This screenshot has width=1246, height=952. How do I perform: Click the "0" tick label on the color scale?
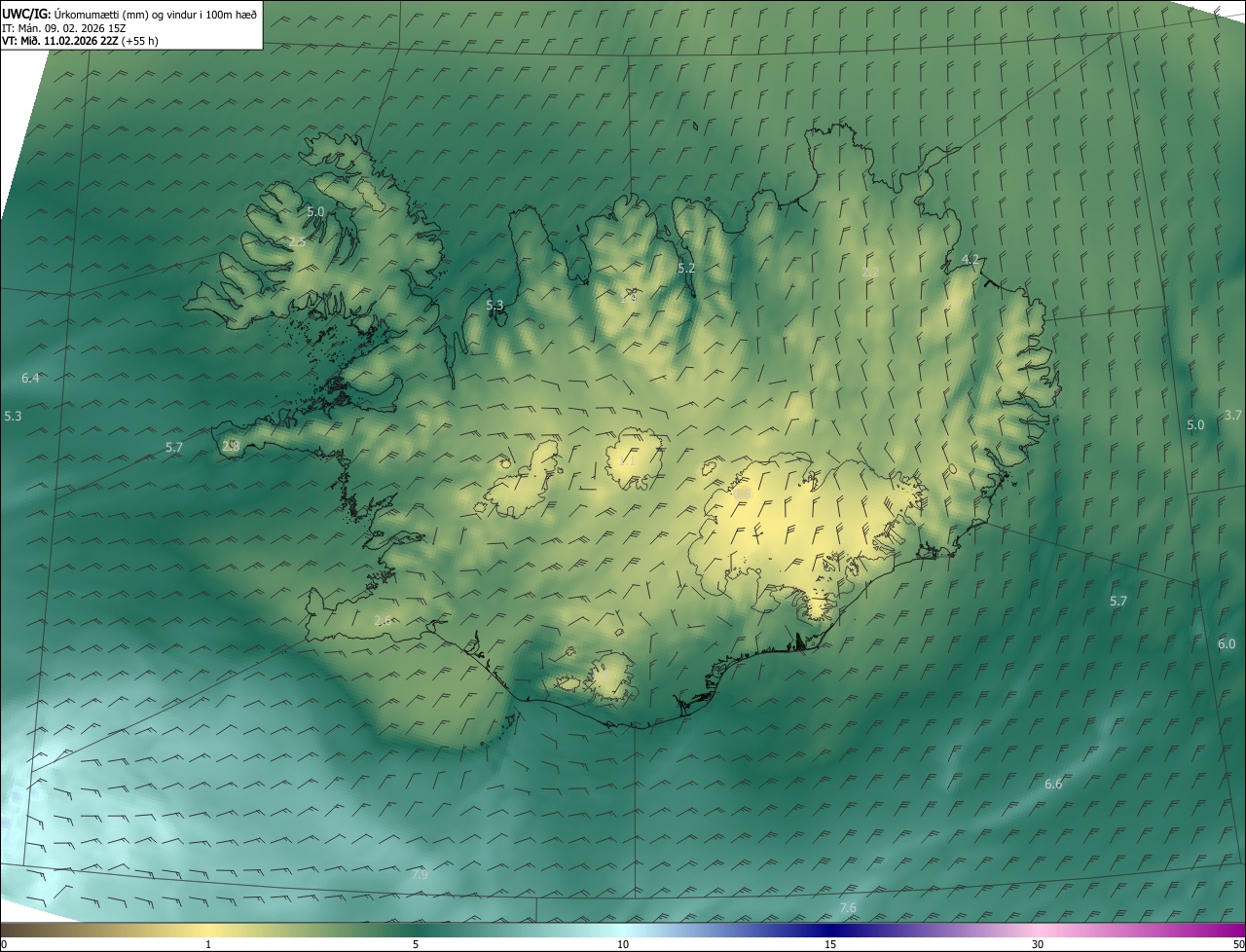point(4,944)
